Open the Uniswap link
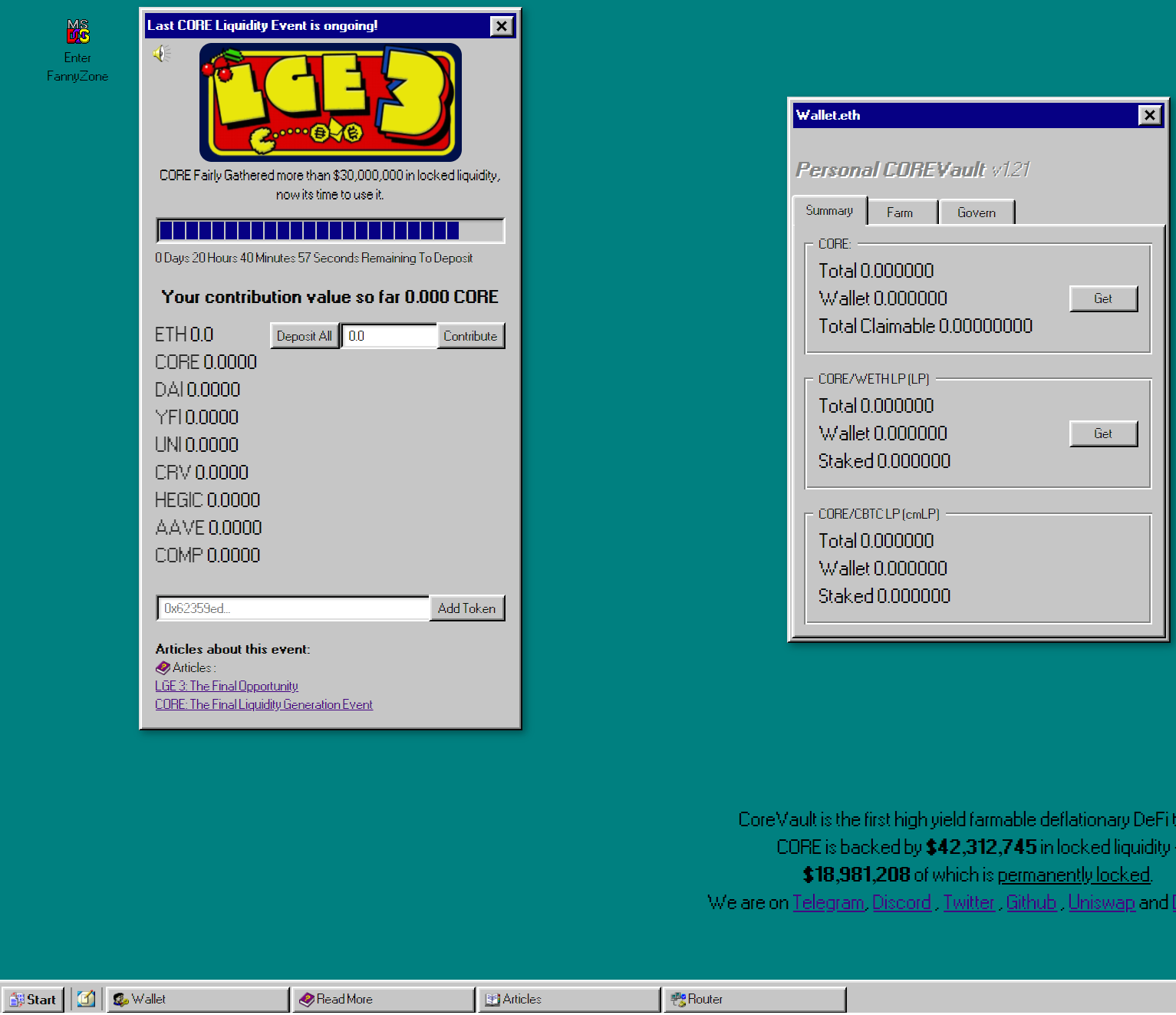This screenshot has height=1015, width=1176. 1102,902
